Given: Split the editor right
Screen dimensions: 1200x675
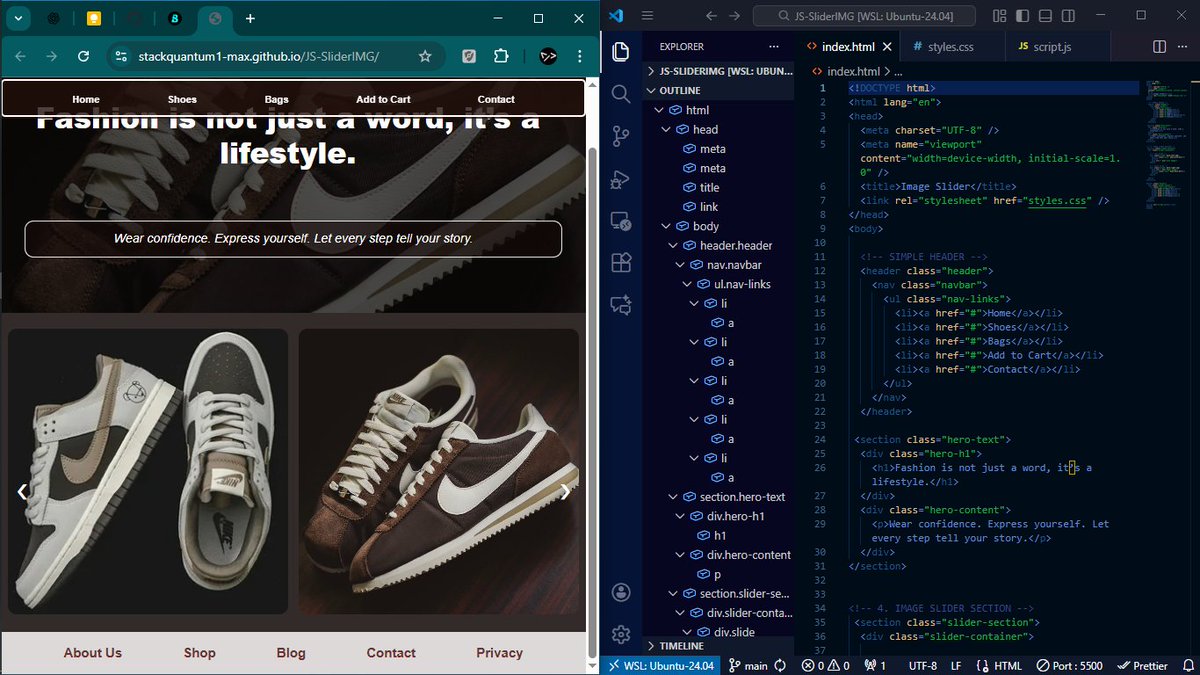Looking at the screenshot, I should [1160, 46].
